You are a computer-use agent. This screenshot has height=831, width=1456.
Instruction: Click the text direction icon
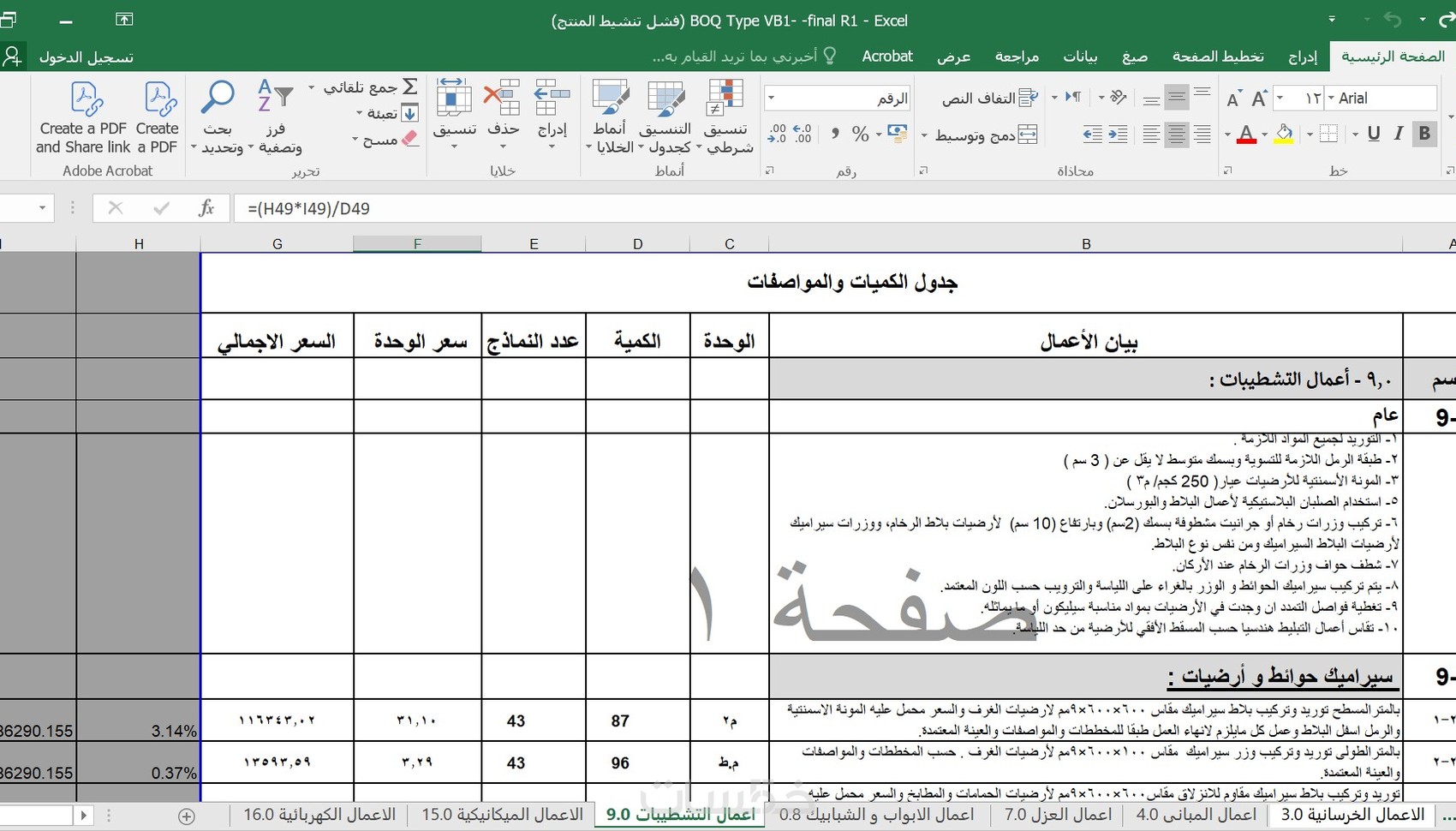pos(1073,97)
